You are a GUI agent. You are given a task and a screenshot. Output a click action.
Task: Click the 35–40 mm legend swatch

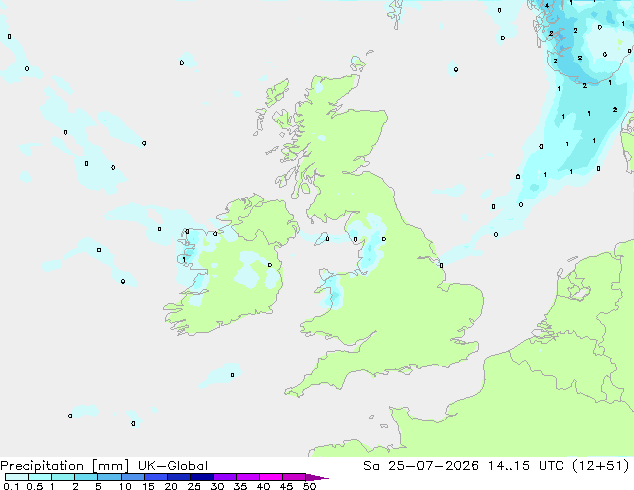pos(247,477)
